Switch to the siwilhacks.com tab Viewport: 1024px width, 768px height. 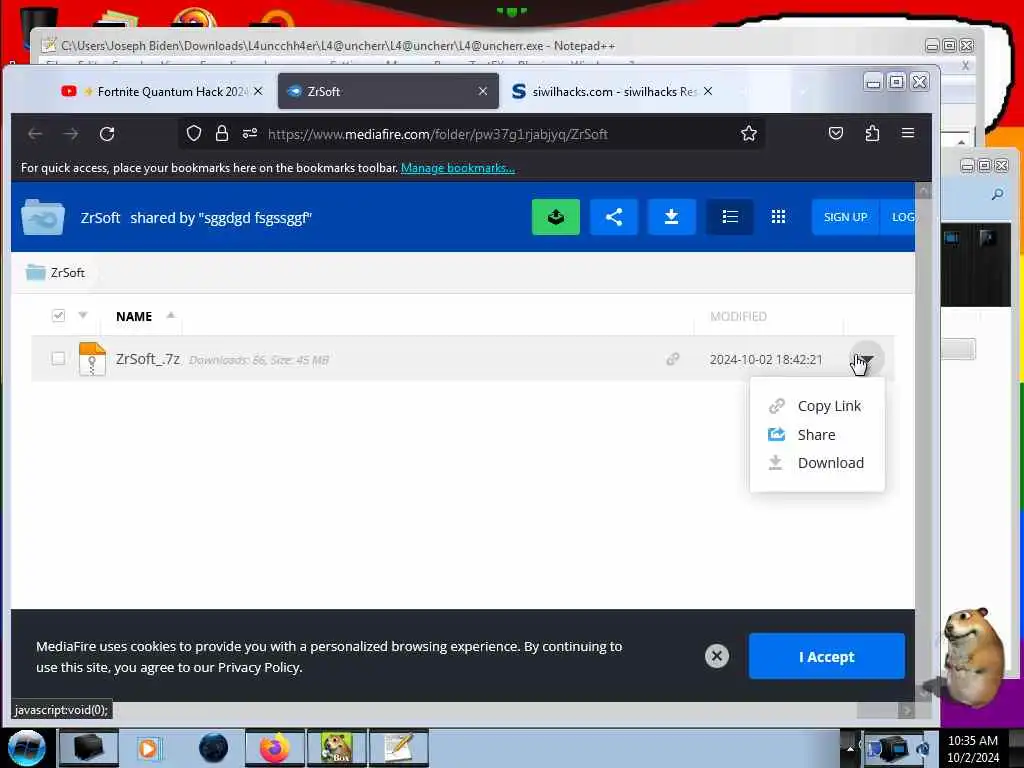click(x=604, y=91)
